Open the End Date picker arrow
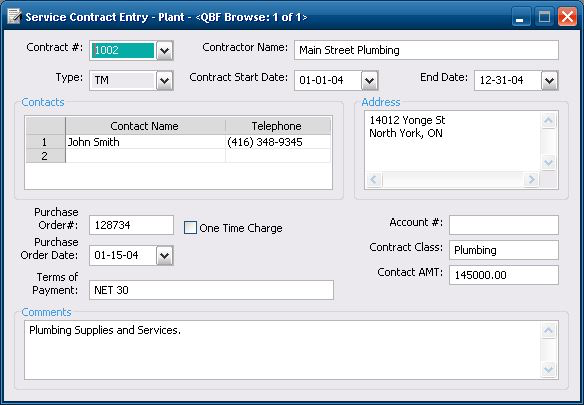This screenshot has width=584, height=405. tap(550, 80)
